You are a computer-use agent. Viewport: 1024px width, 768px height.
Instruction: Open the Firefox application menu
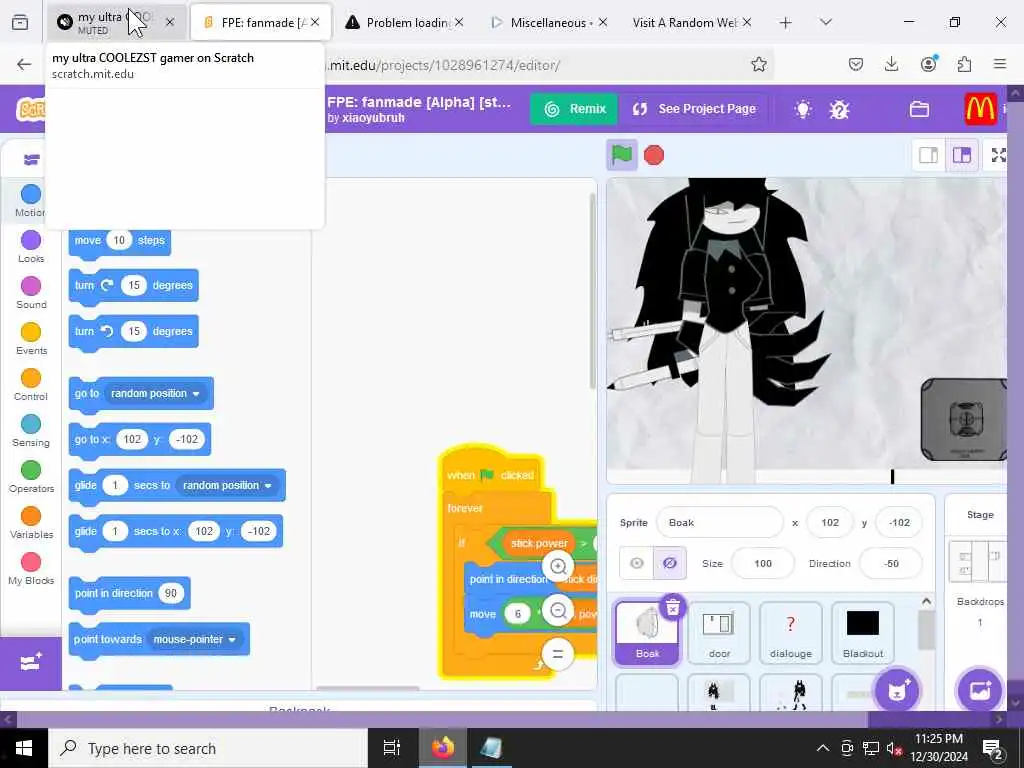1000,64
